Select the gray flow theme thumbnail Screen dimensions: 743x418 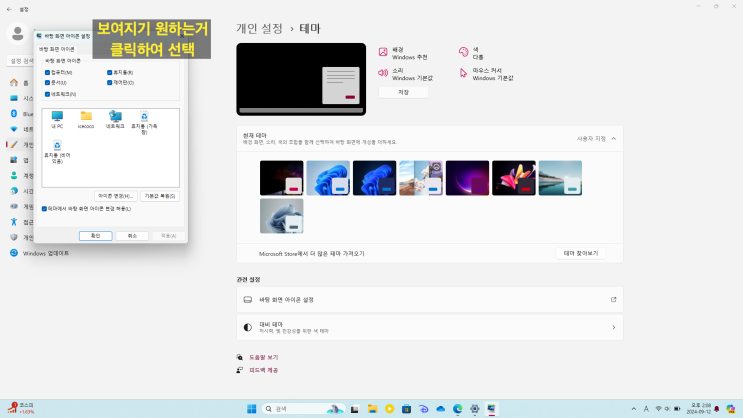(x=281, y=216)
